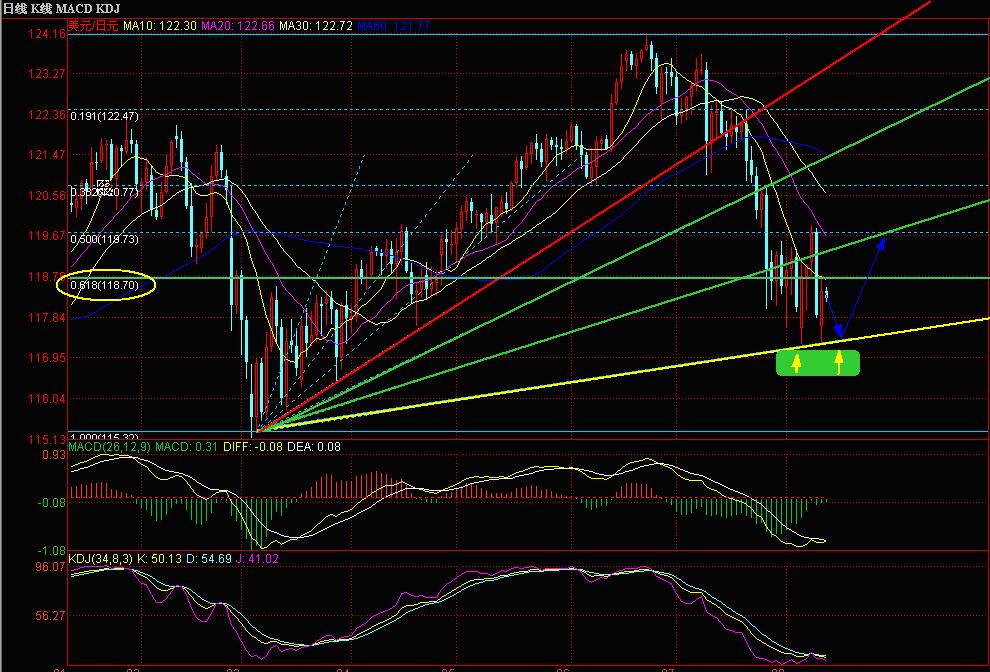Click the 120.56 price axis value
Screen dimensions: 990x672
point(47,195)
